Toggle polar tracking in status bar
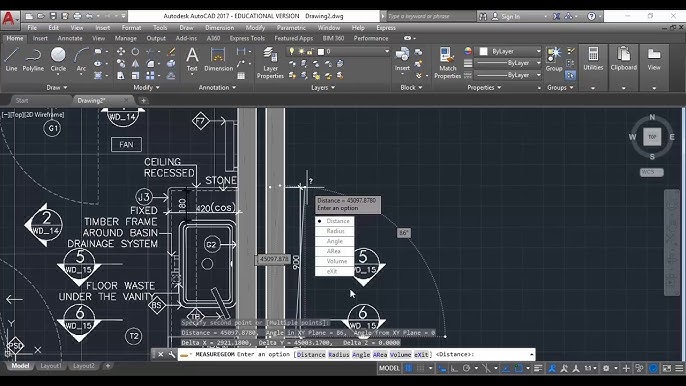 (x=466, y=368)
